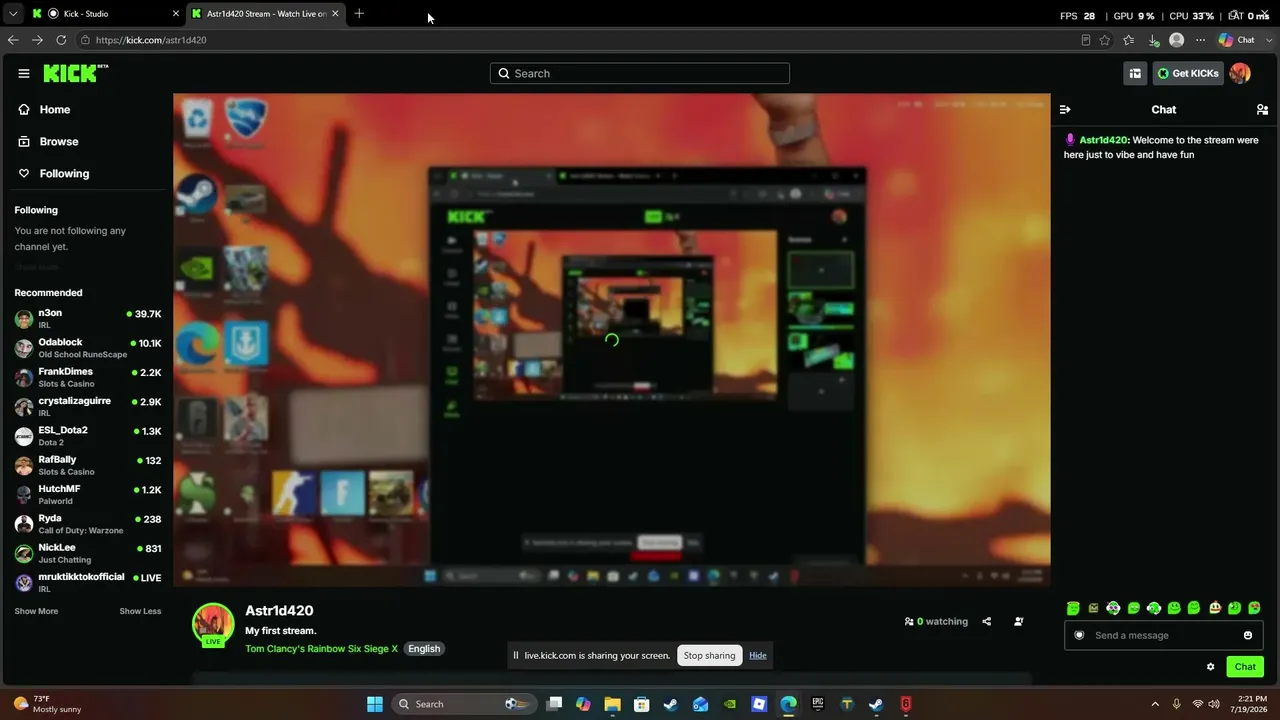Click the stream video player
The image size is (1280, 720).
(612, 340)
